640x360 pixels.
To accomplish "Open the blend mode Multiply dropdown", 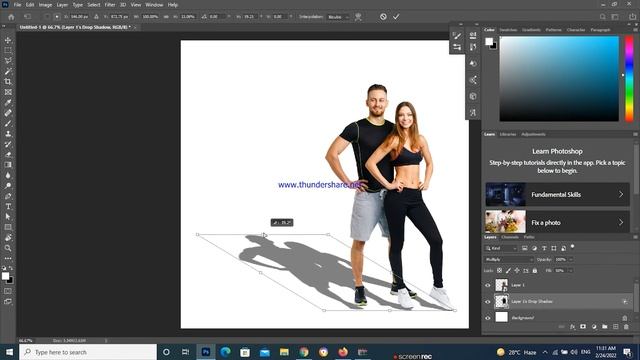I will [509, 260].
